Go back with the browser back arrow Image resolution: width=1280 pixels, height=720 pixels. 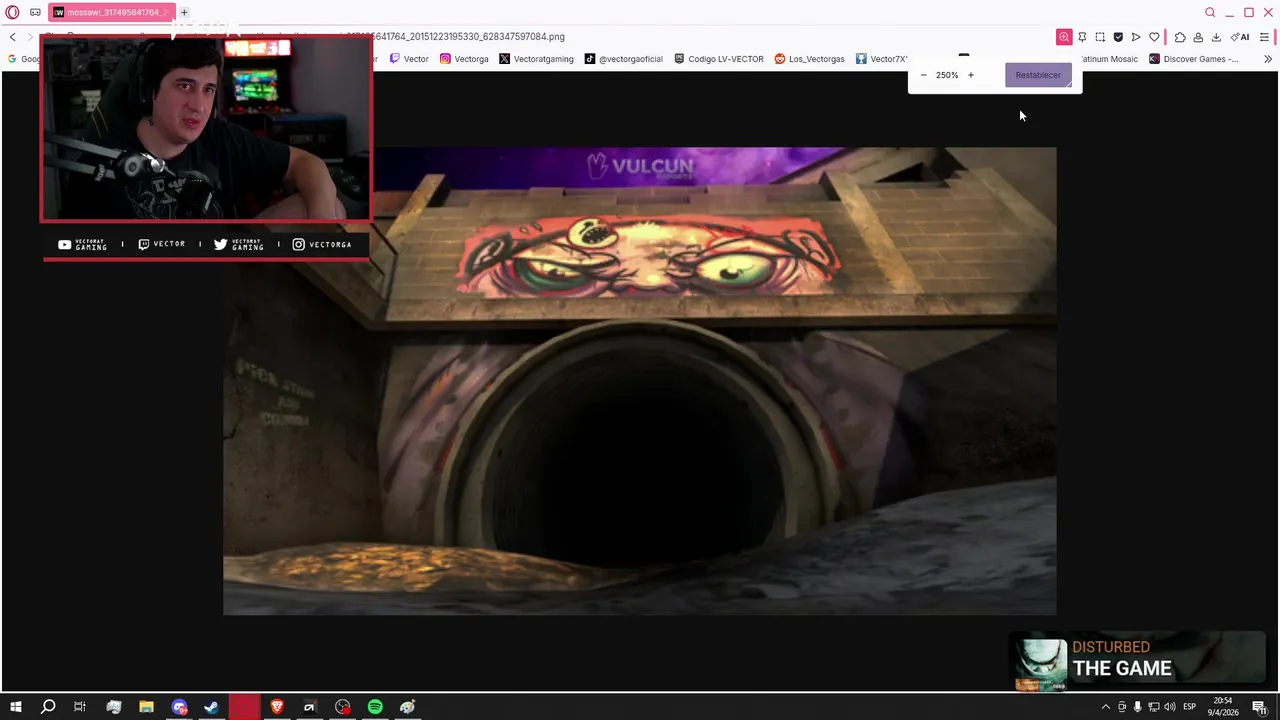point(12,37)
